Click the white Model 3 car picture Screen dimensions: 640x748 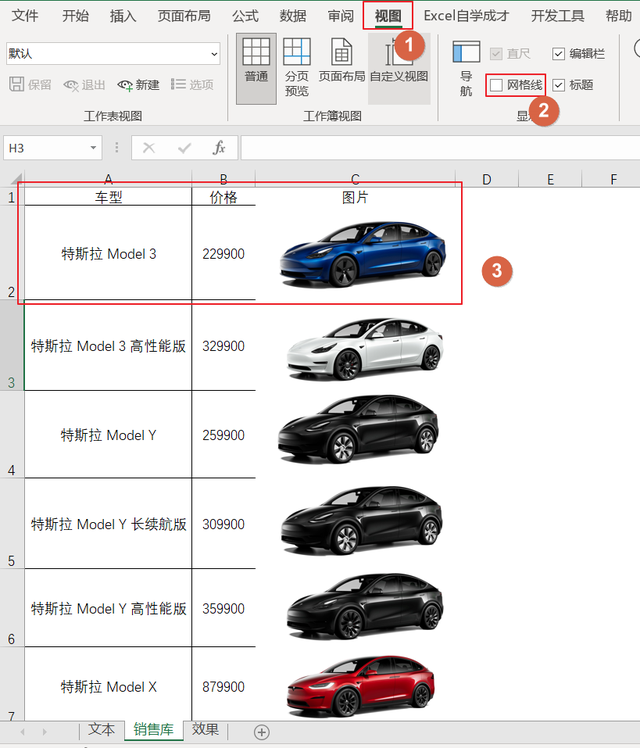tap(365, 348)
